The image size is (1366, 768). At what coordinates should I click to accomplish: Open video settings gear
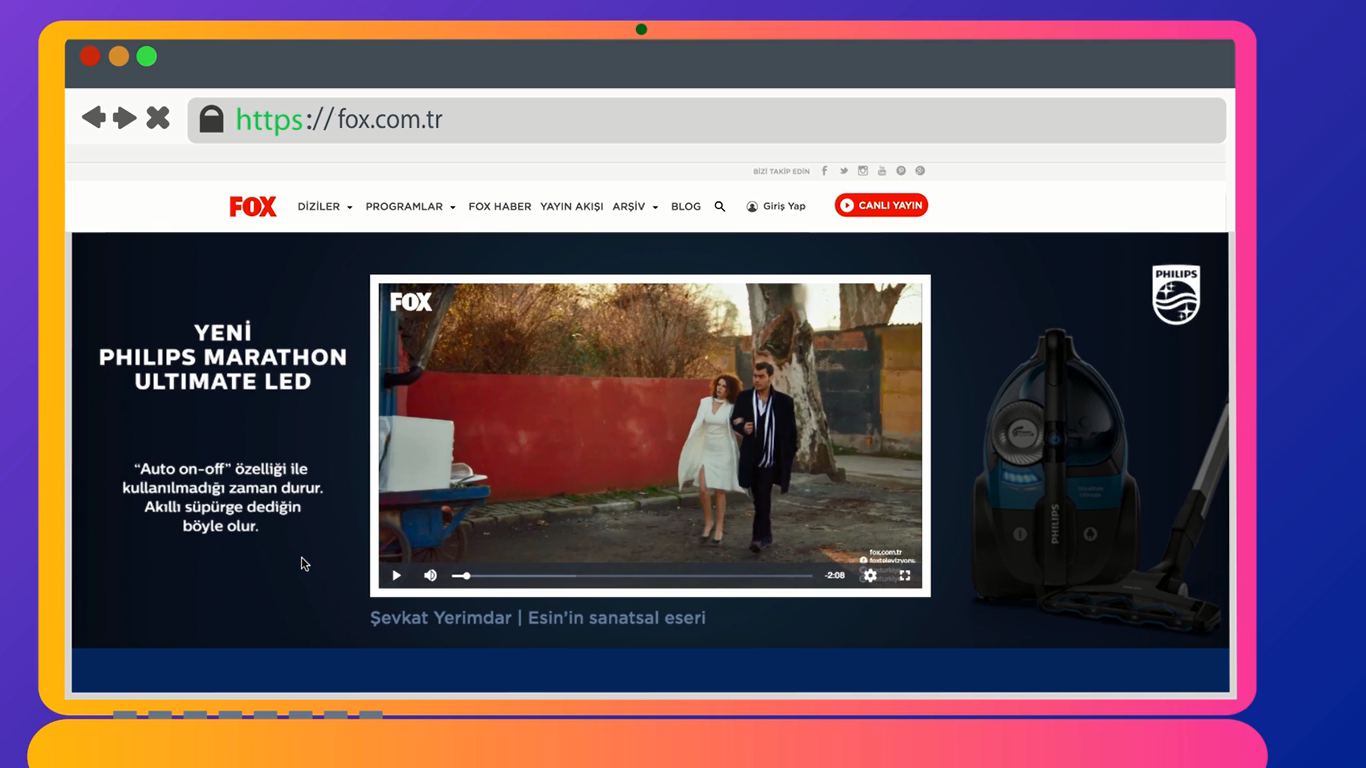click(870, 576)
